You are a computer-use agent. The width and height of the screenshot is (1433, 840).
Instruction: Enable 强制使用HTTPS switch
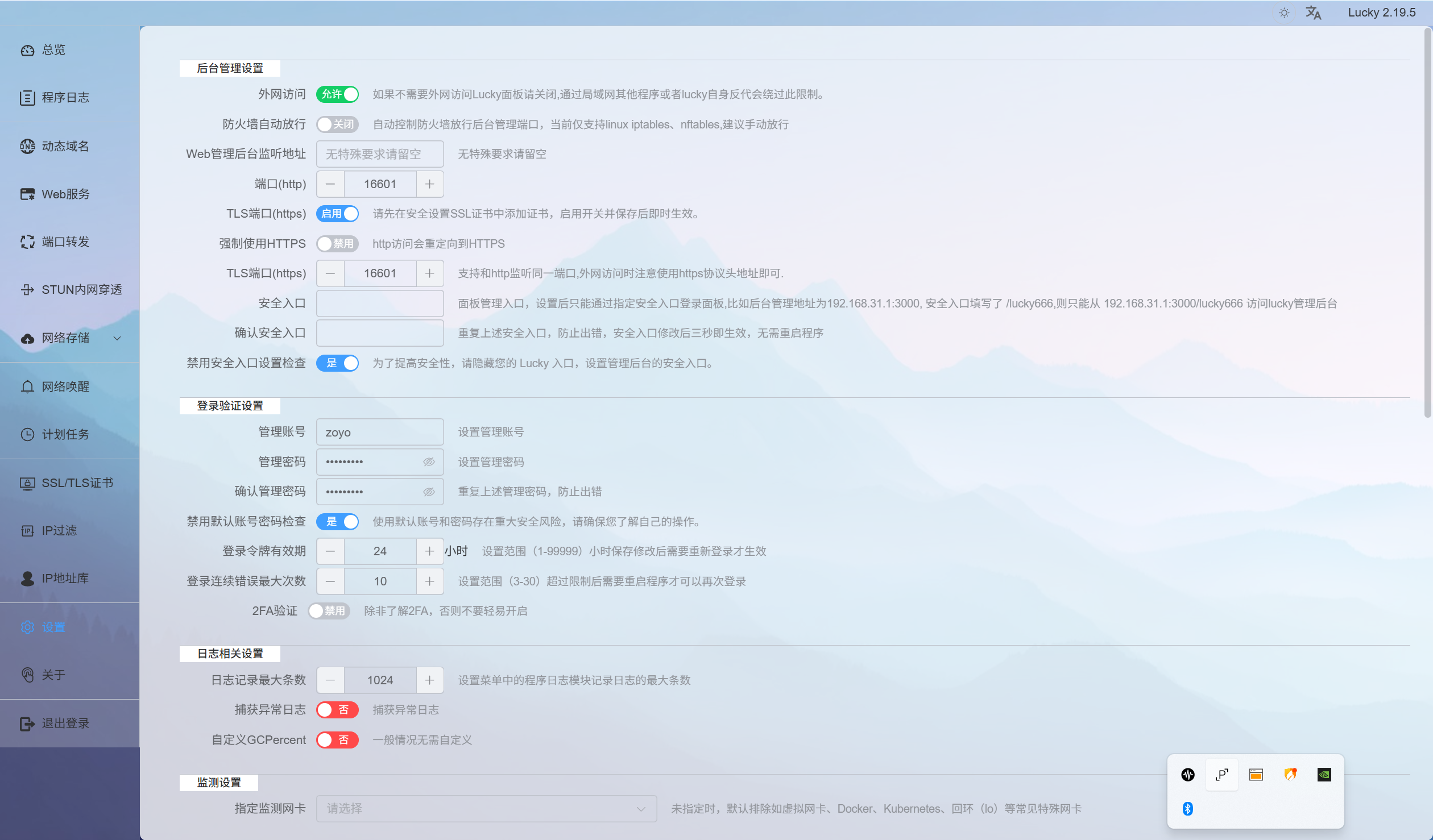click(x=337, y=244)
